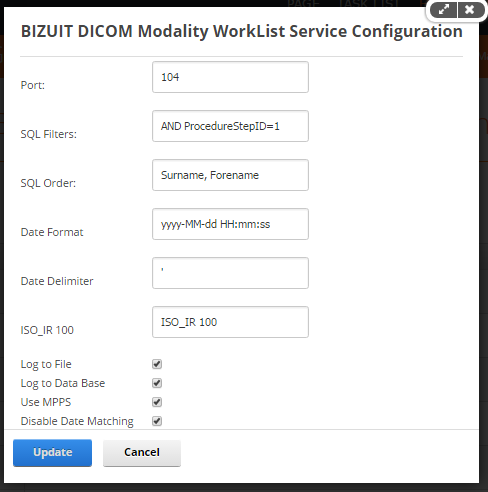Click the dialog title heading text
This screenshot has height=492, width=488.
coord(242,31)
